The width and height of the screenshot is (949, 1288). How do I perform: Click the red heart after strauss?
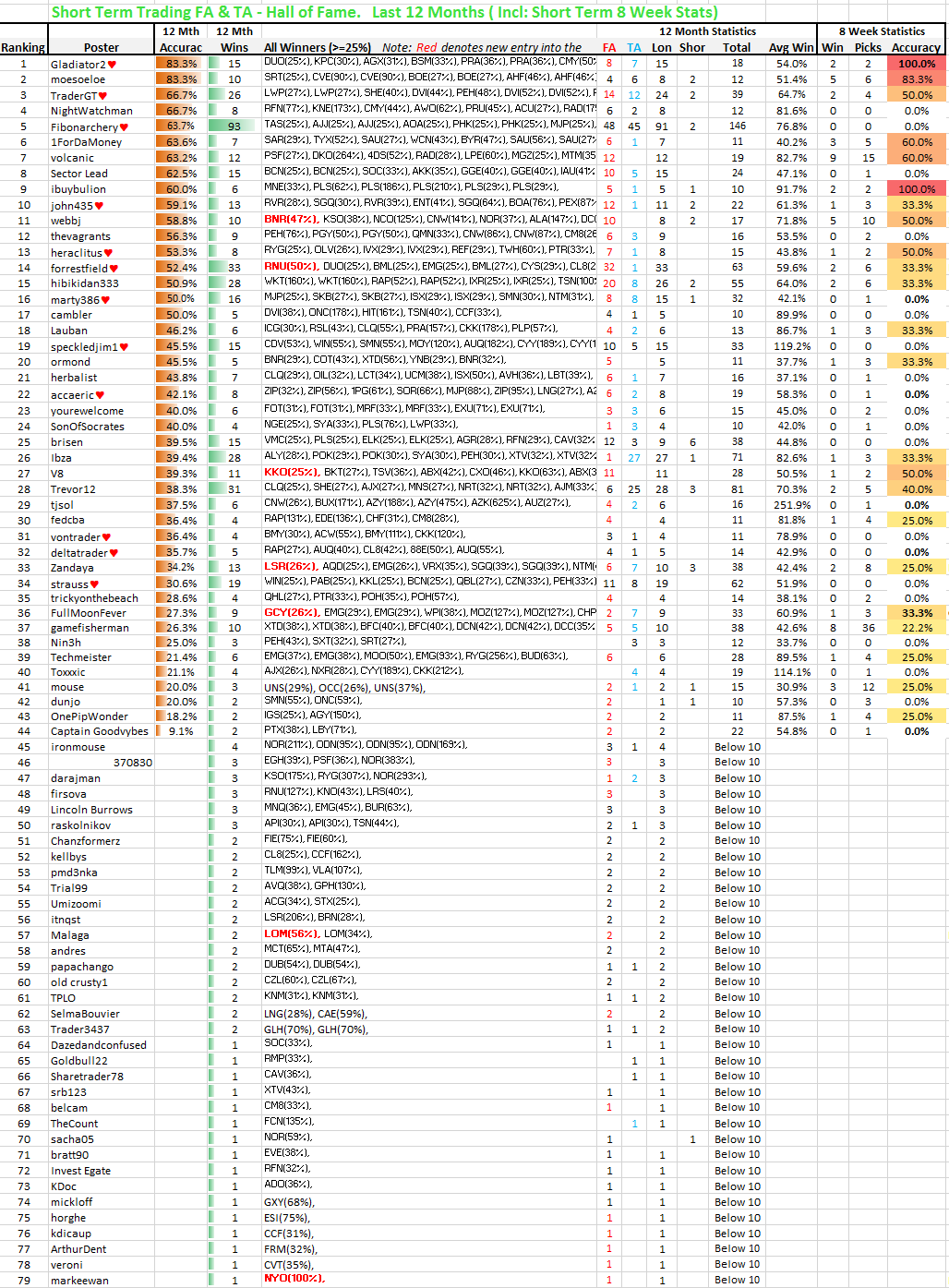click(94, 584)
